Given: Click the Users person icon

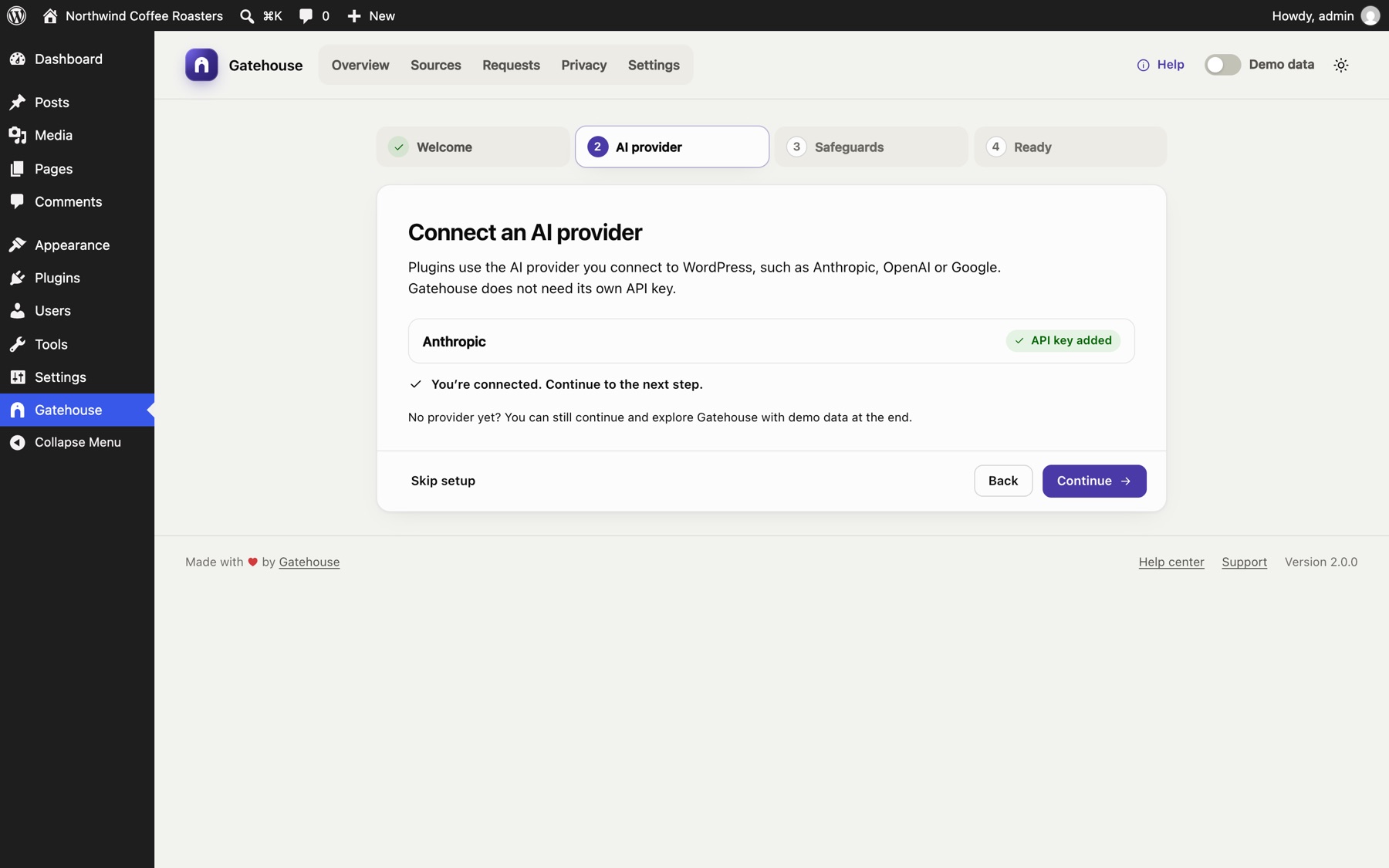Looking at the screenshot, I should [x=18, y=310].
